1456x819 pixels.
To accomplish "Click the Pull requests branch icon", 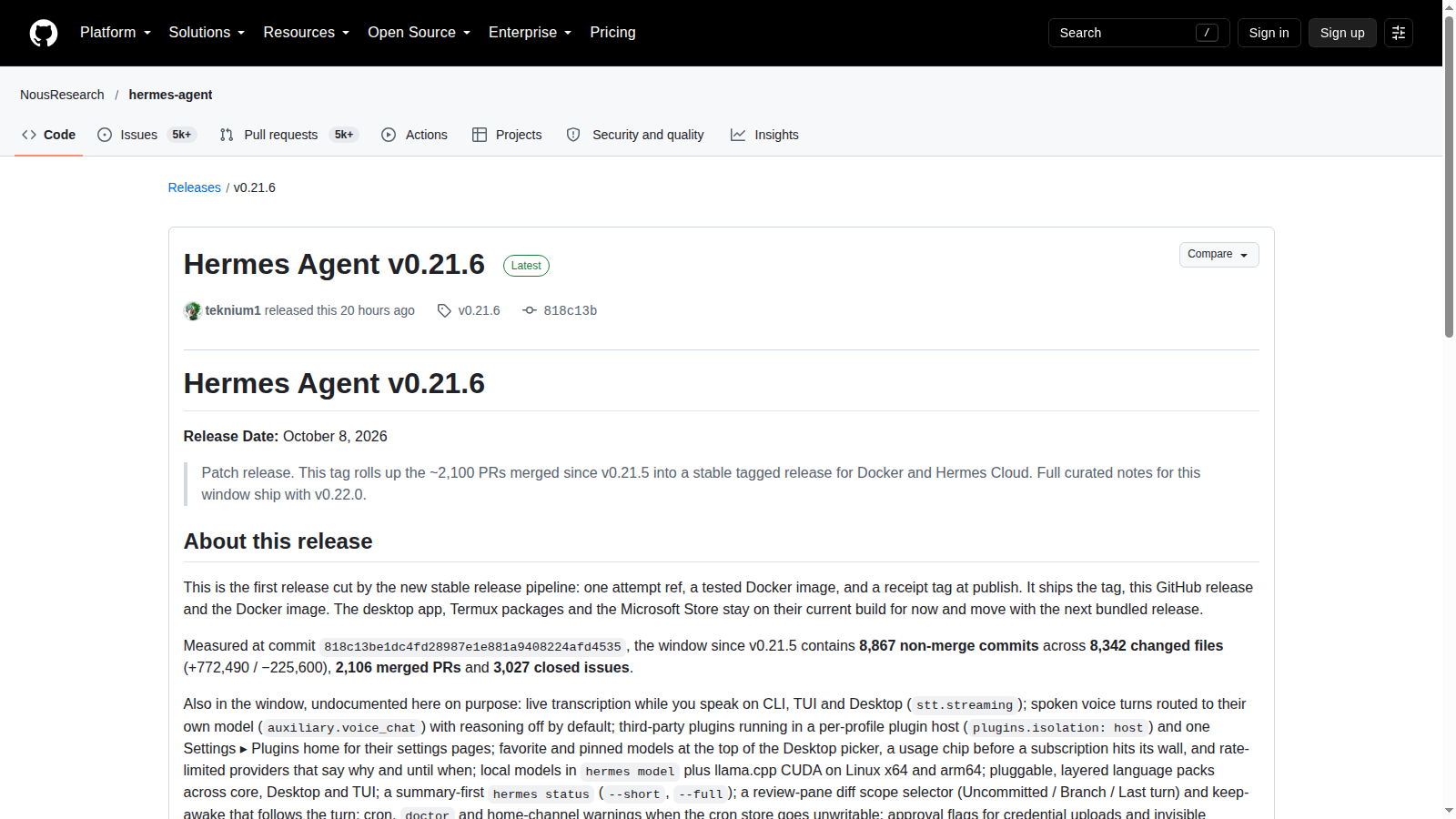I will click(x=227, y=135).
